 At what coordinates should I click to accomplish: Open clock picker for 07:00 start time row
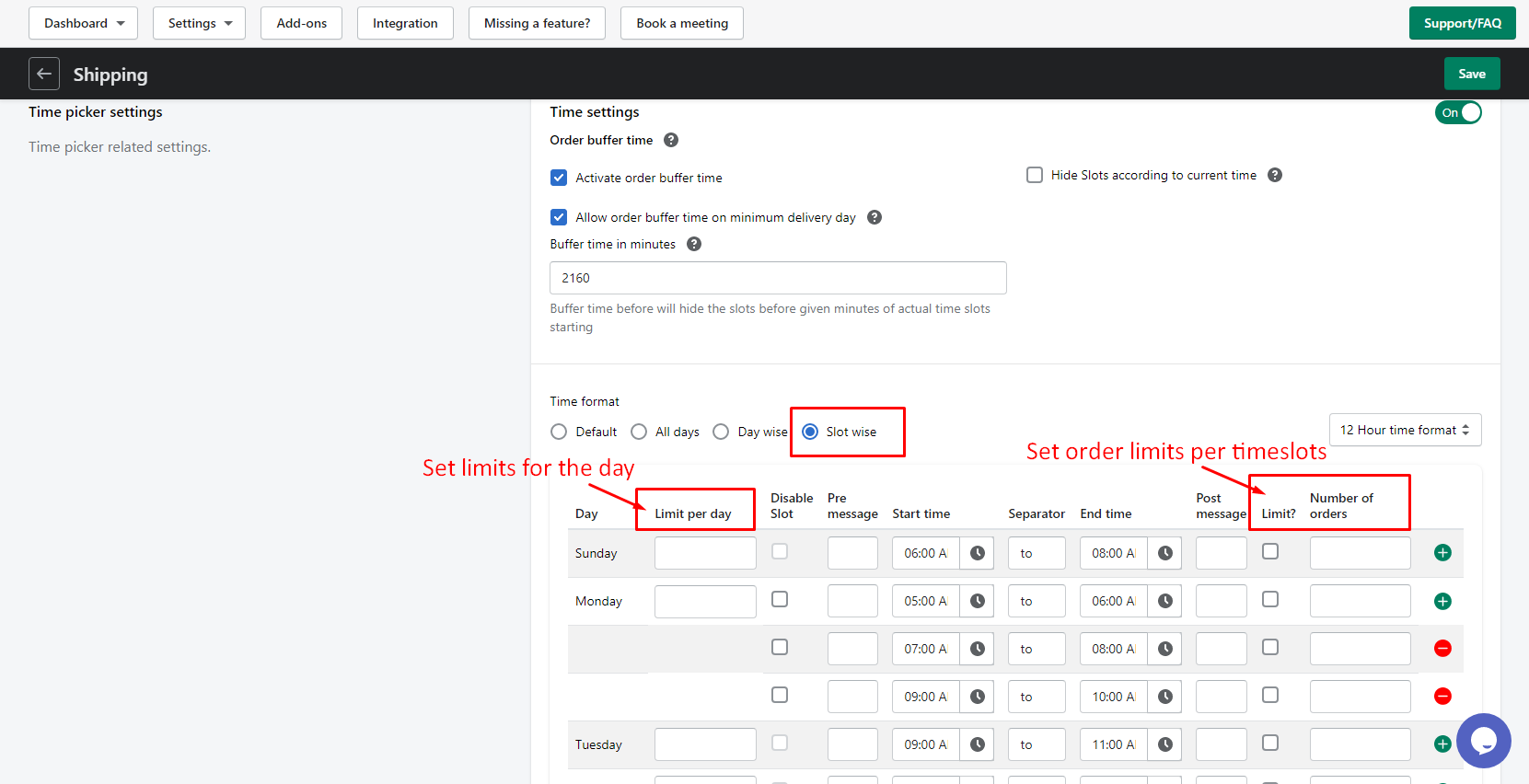coord(978,649)
